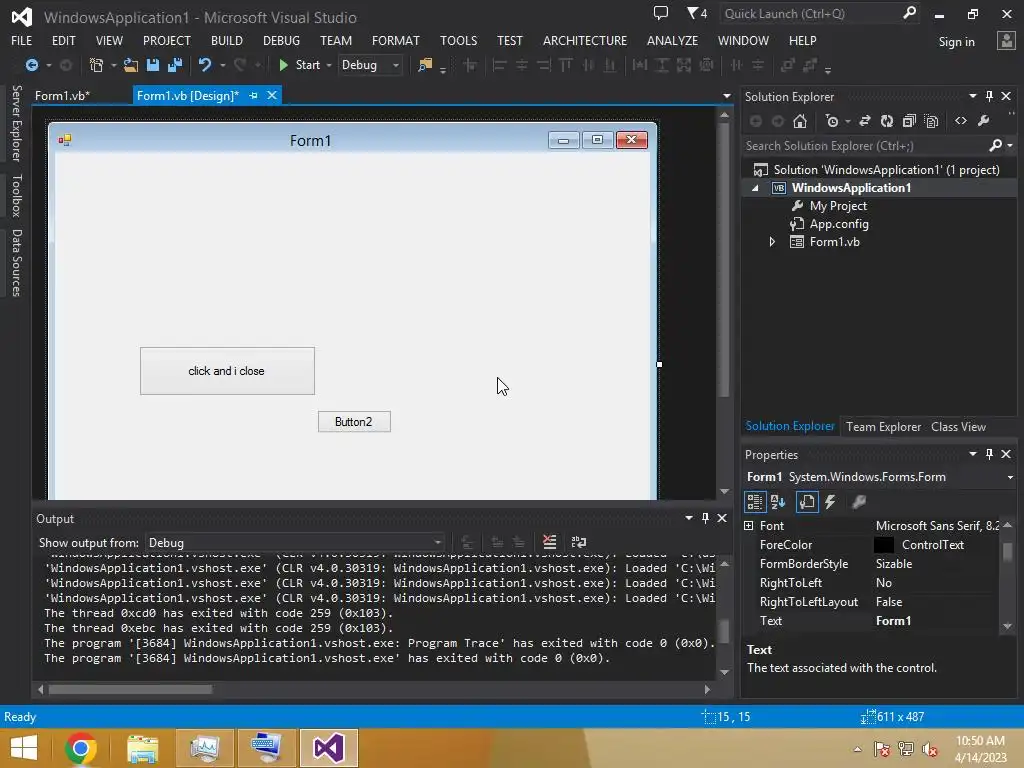Image resolution: width=1024 pixels, height=768 pixels.
Task: Toggle Categorized view in Properties
Action: click(754, 502)
